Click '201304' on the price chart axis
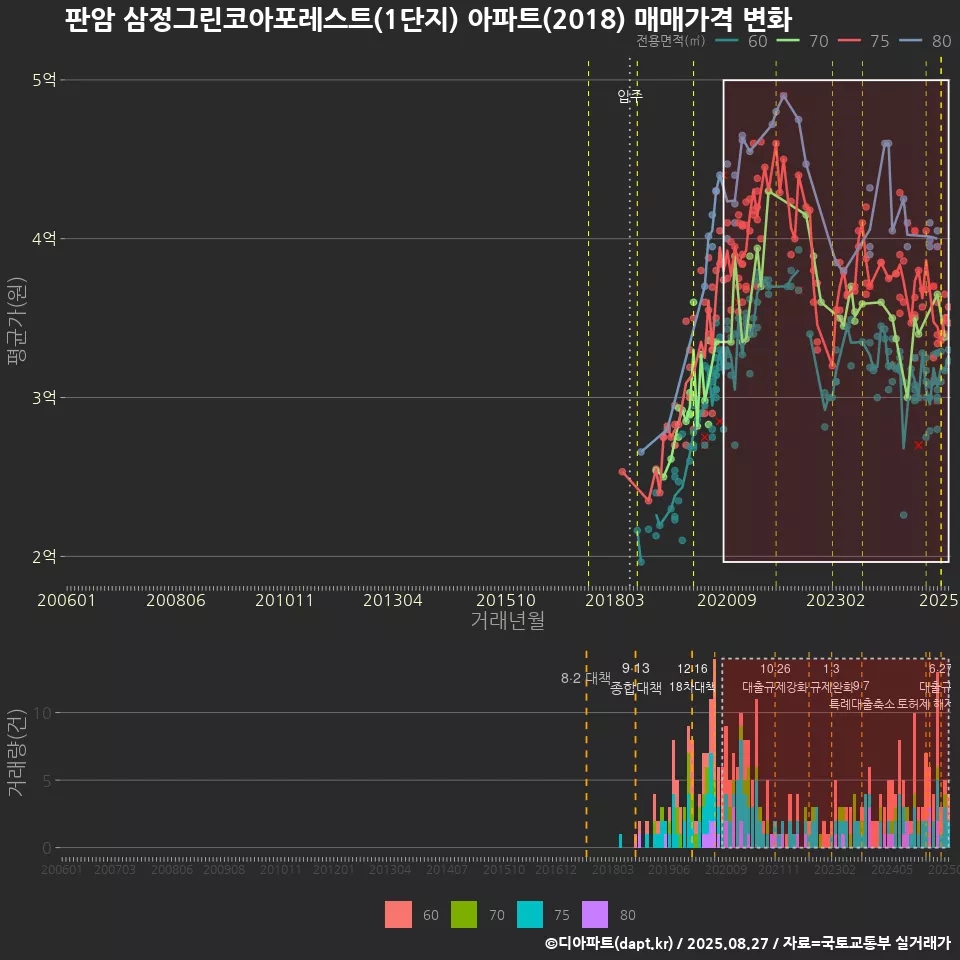 pos(392,600)
